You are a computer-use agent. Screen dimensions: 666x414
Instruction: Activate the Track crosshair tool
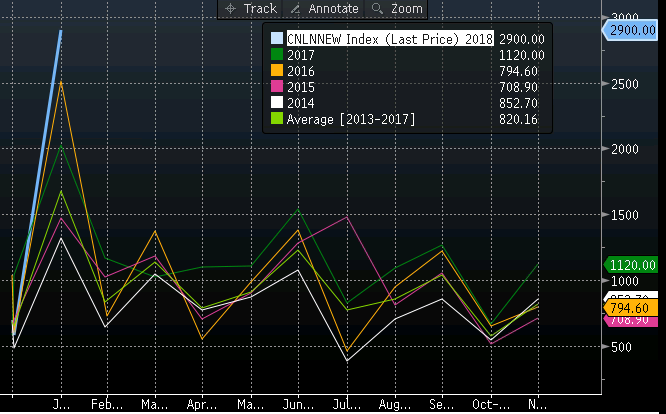[x=251, y=8]
